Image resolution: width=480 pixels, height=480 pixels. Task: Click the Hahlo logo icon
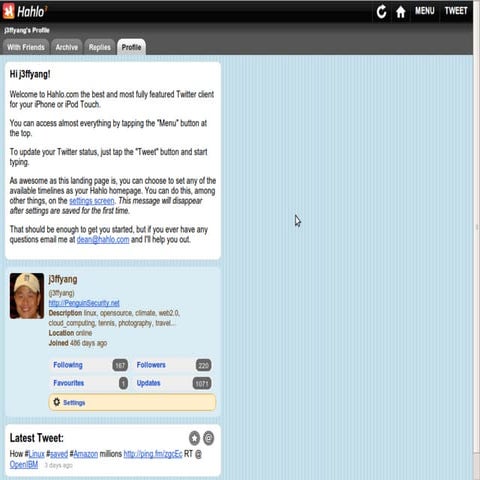pyautogui.click(x=8, y=11)
